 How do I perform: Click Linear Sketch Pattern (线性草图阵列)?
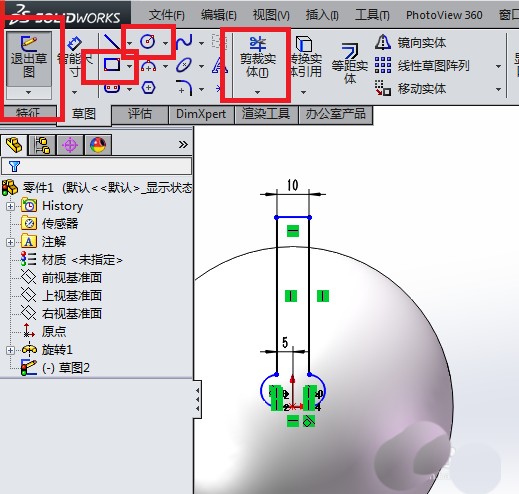pos(422,66)
